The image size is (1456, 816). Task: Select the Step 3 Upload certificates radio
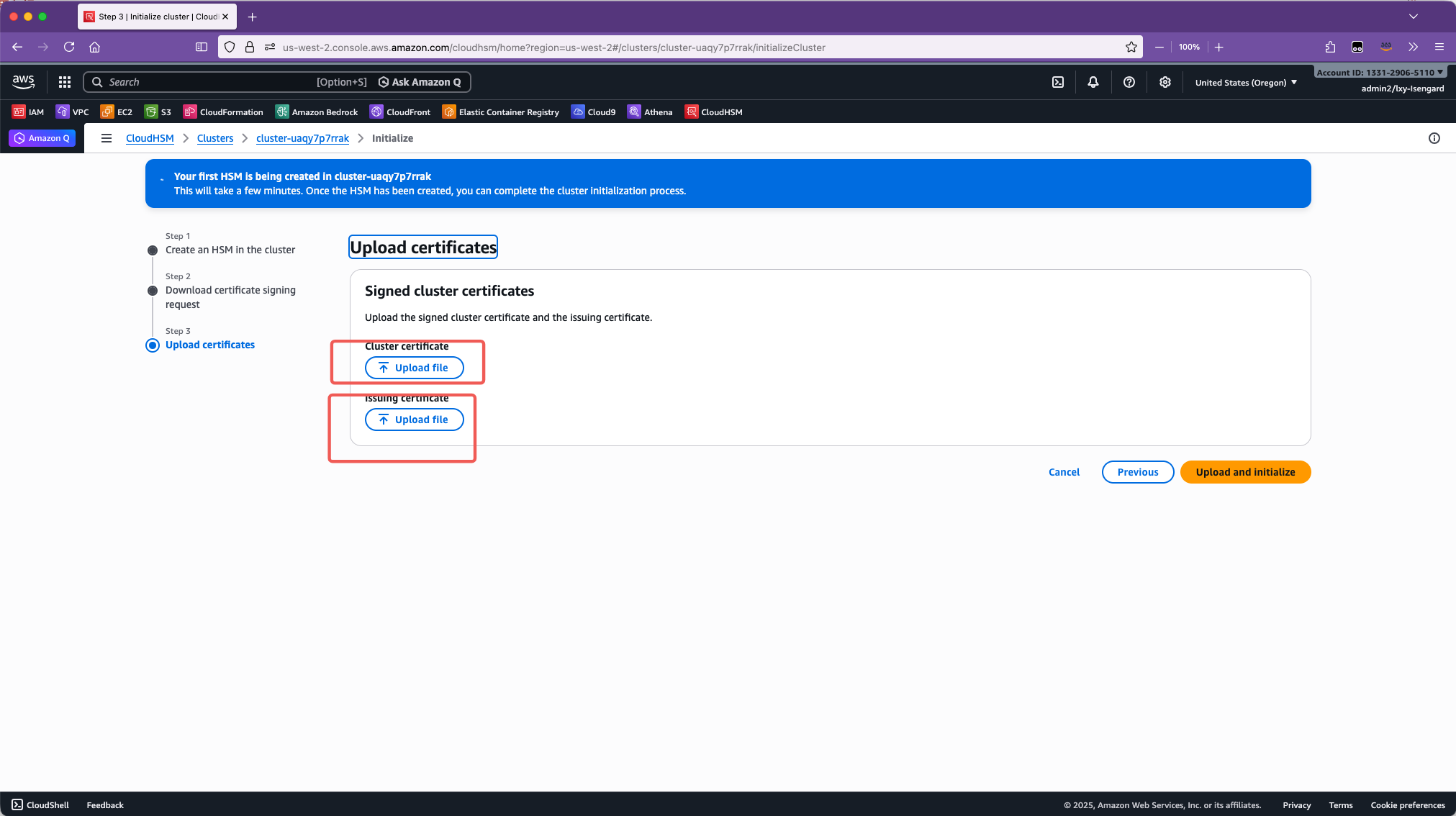tap(153, 345)
